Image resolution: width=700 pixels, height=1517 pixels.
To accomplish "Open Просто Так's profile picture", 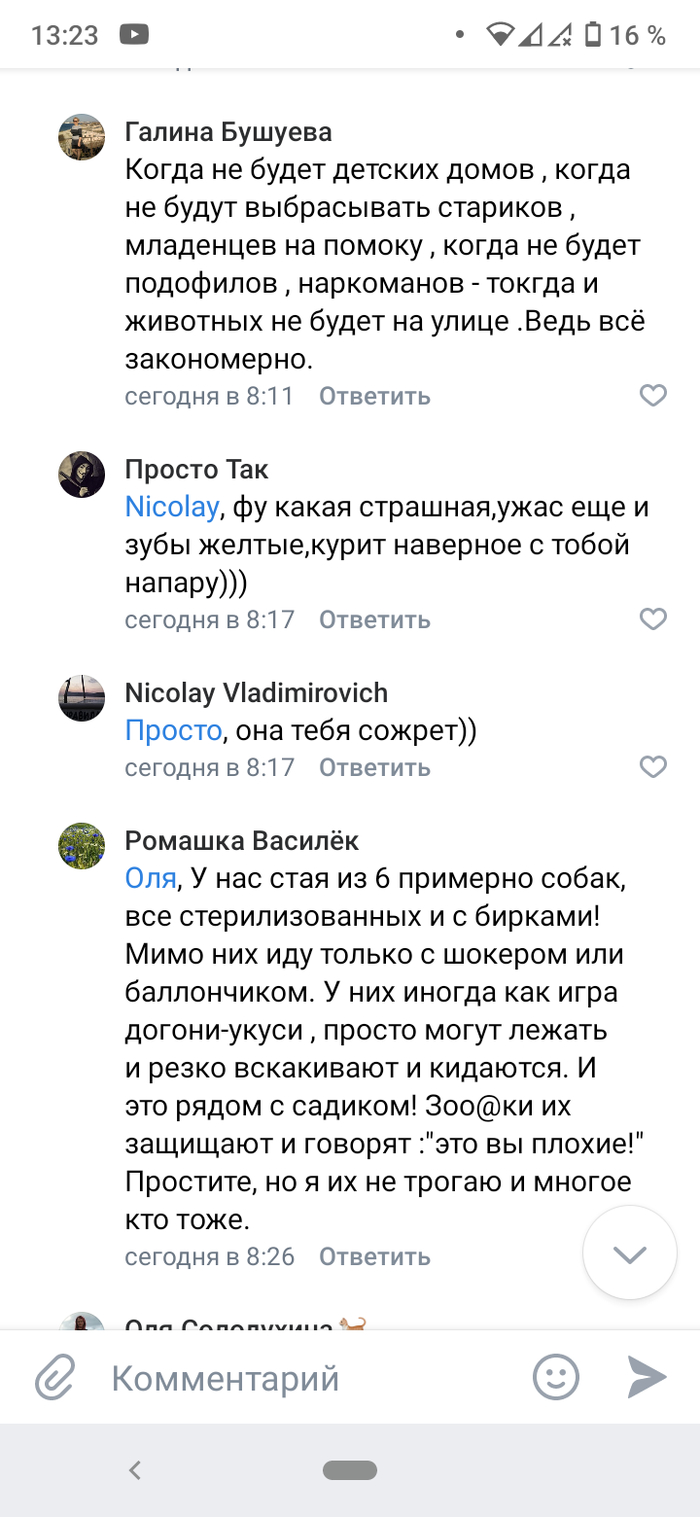I will point(82,474).
